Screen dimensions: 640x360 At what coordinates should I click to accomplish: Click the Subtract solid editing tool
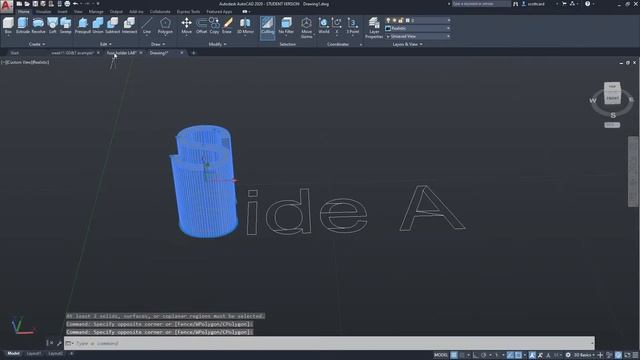113,25
